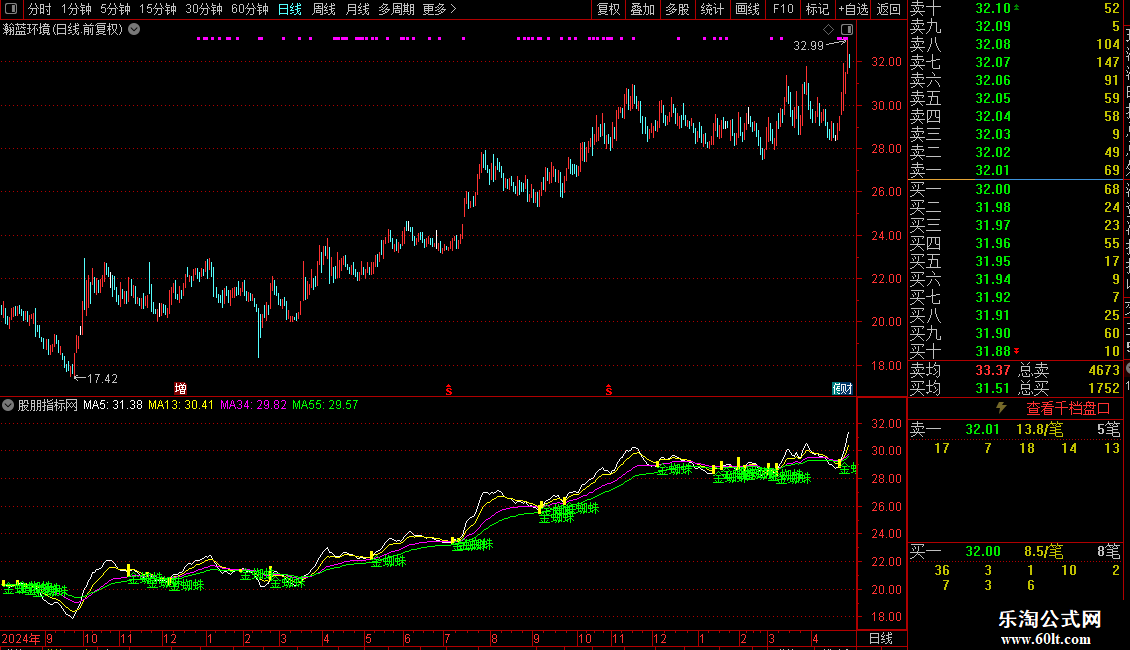Select 买五 price 31.95 row

[x=1015, y=261]
